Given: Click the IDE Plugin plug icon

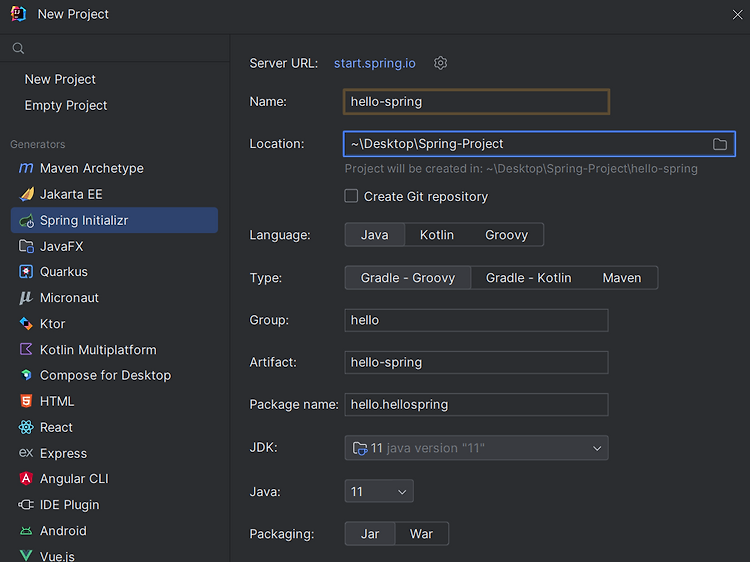Looking at the screenshot, I should (26, 505).
